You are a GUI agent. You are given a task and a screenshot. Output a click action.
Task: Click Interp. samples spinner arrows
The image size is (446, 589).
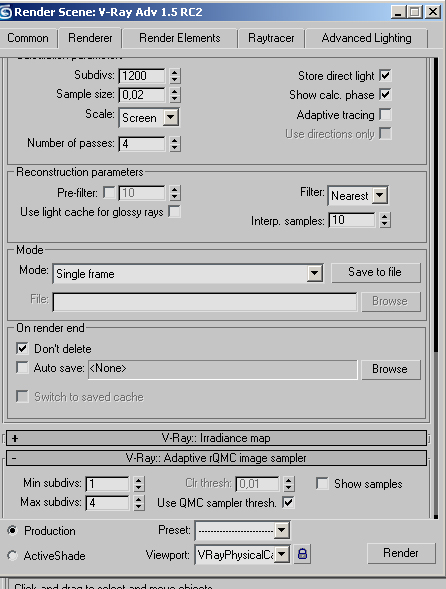tap(384, 220)
